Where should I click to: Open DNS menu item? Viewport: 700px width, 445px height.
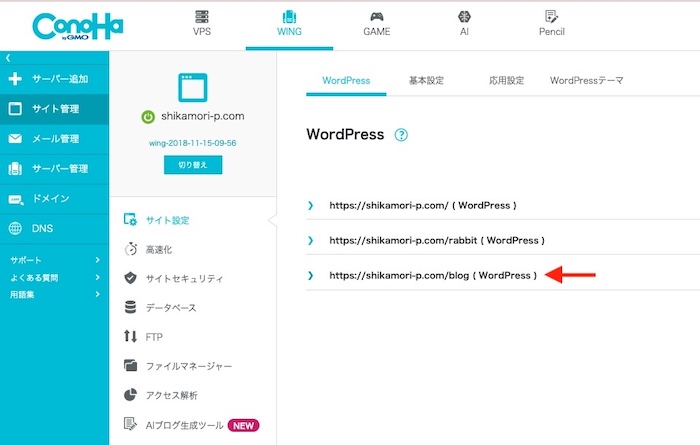[x=54, y=229]
